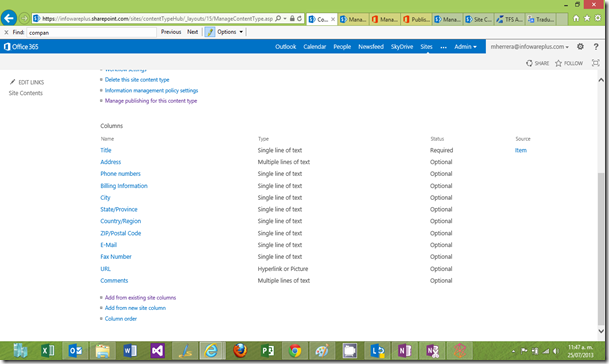Click the search magnifier in address bar

pyautogui.click(x=278, y=18)
